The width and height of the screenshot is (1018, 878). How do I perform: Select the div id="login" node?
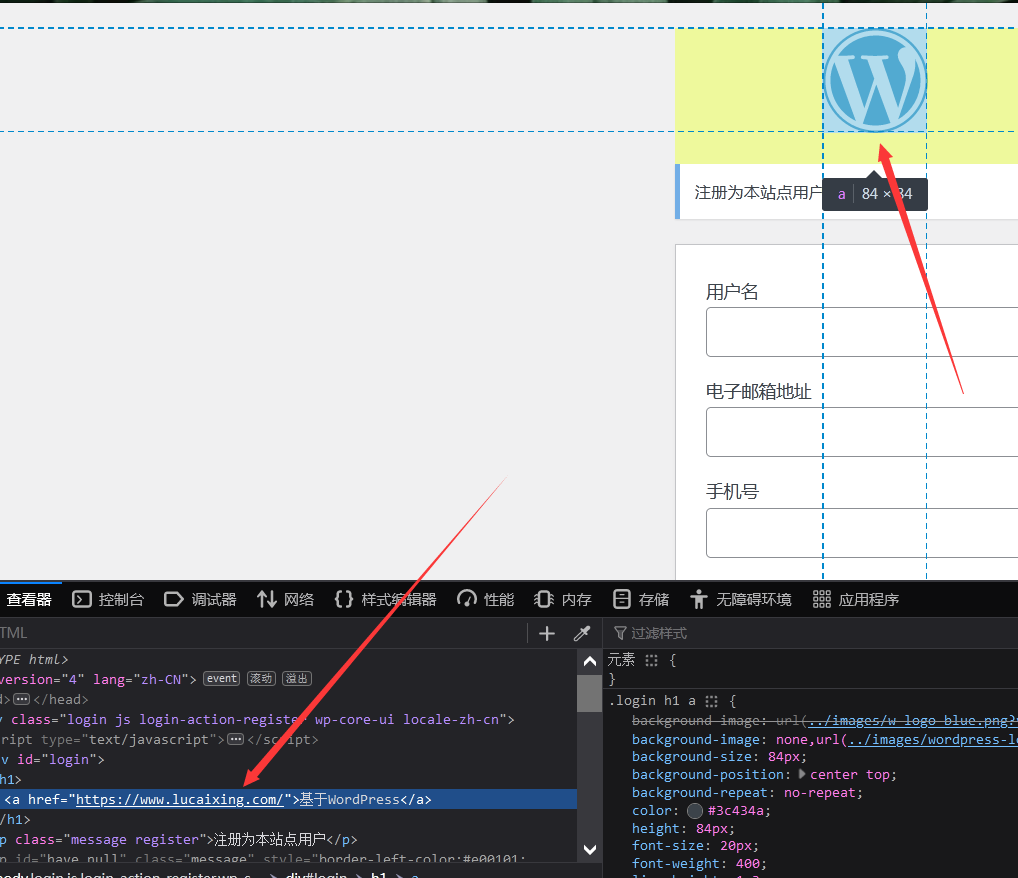point(52,759)
